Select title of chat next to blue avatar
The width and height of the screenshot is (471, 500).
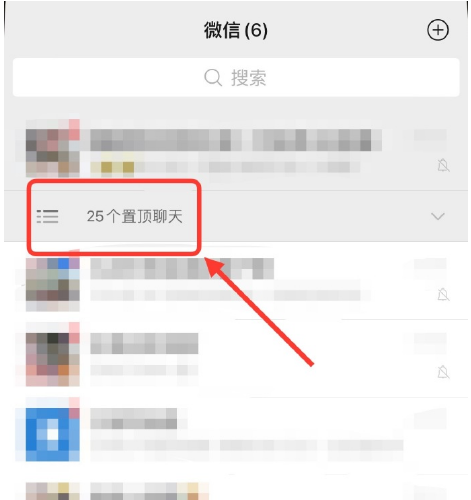(134, 418)
